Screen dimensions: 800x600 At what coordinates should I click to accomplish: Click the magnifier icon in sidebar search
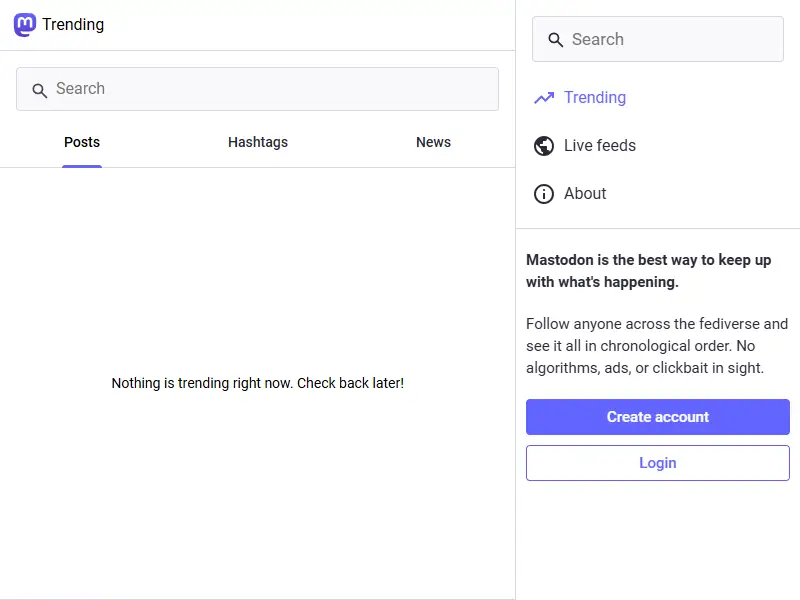tap(556, 39)
